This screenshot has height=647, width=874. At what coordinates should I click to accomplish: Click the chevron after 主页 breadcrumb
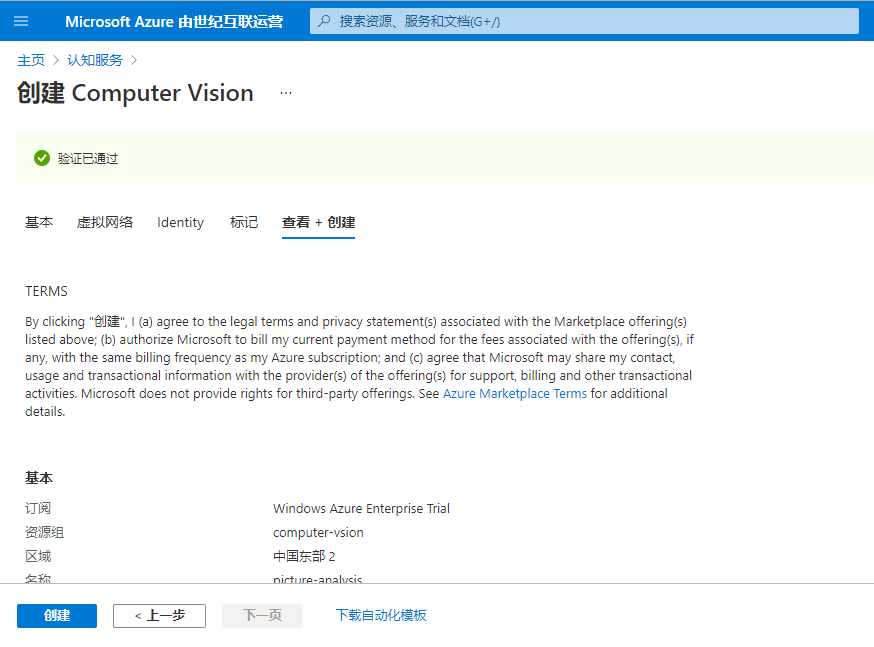click(56, 60)
